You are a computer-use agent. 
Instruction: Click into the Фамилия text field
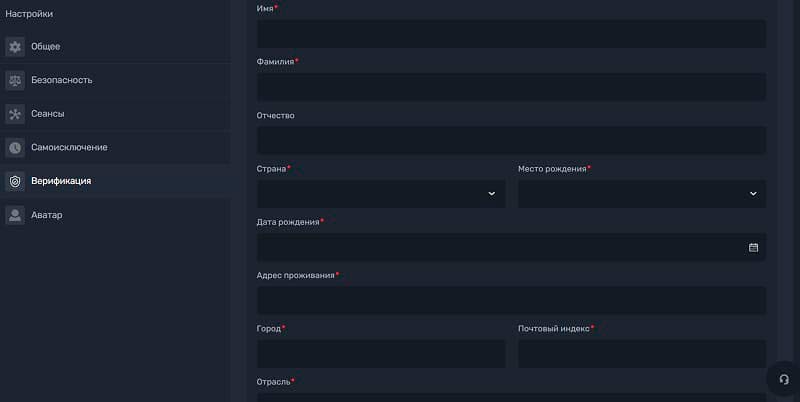click(x=511, y=87)
